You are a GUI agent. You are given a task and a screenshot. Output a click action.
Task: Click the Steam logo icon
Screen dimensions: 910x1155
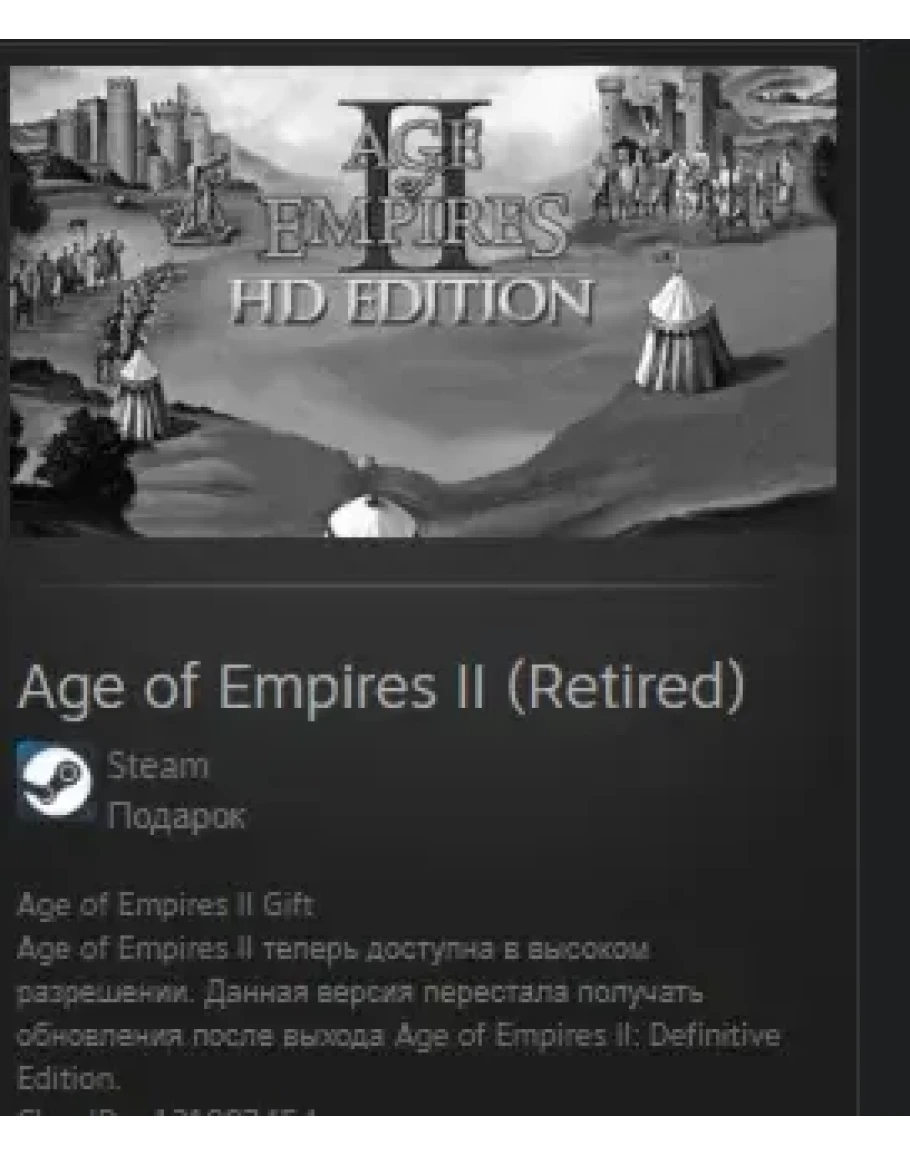[56, 782]
